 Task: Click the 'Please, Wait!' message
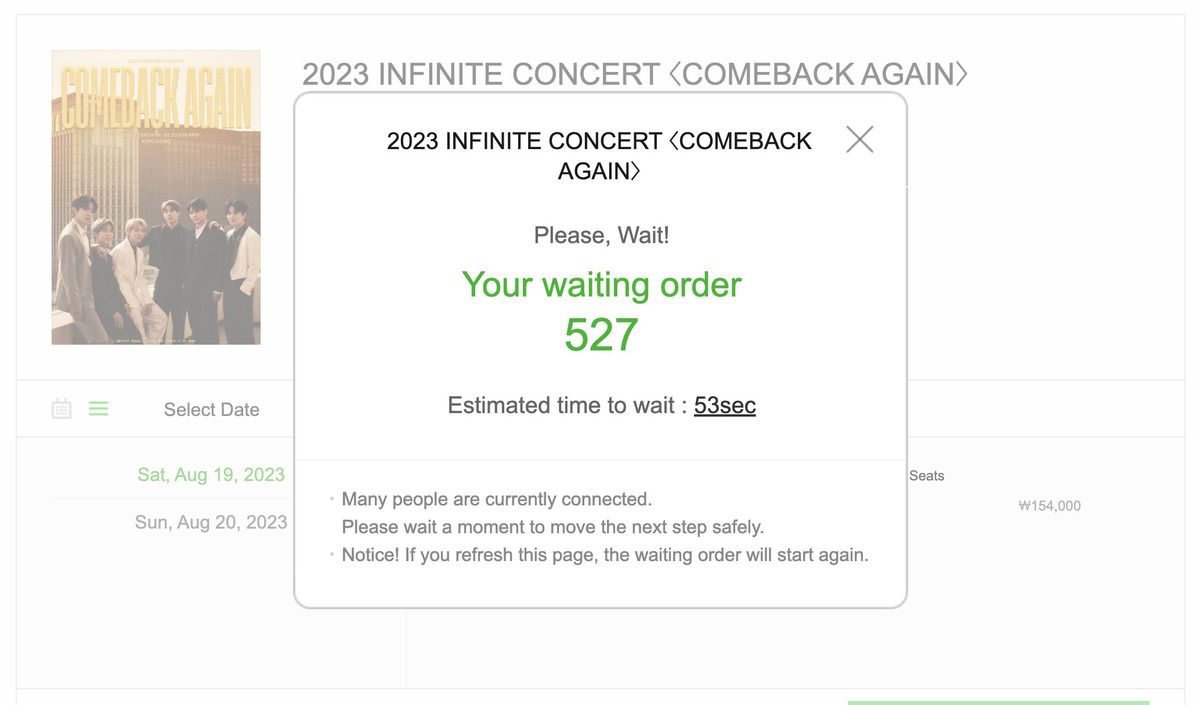601,235
